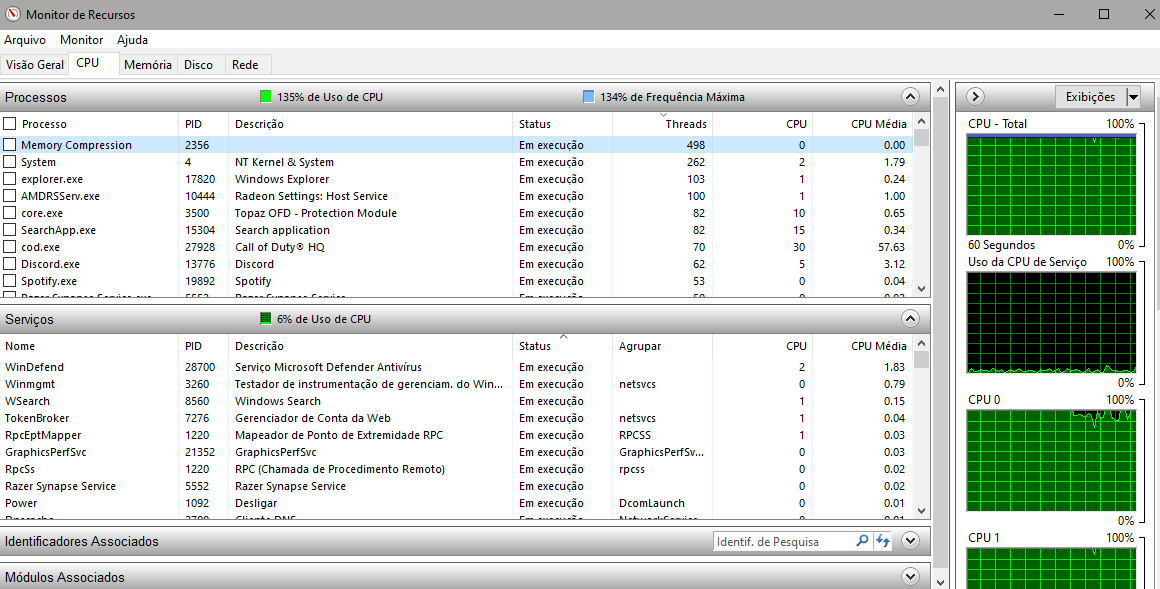Expand the Módulos Associados section

point(910,576)
